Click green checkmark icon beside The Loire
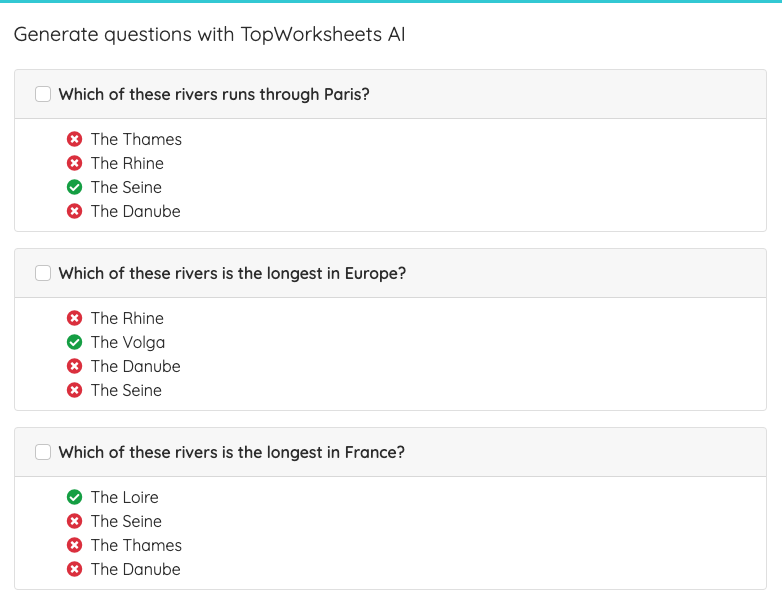 pyautogui.click(x=74, y=497)
